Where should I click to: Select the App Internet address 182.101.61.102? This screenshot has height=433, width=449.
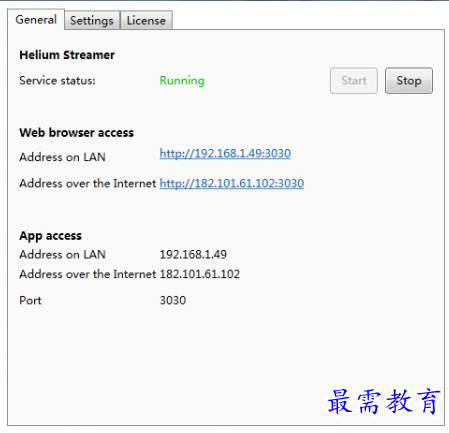(x=200, y=274)
